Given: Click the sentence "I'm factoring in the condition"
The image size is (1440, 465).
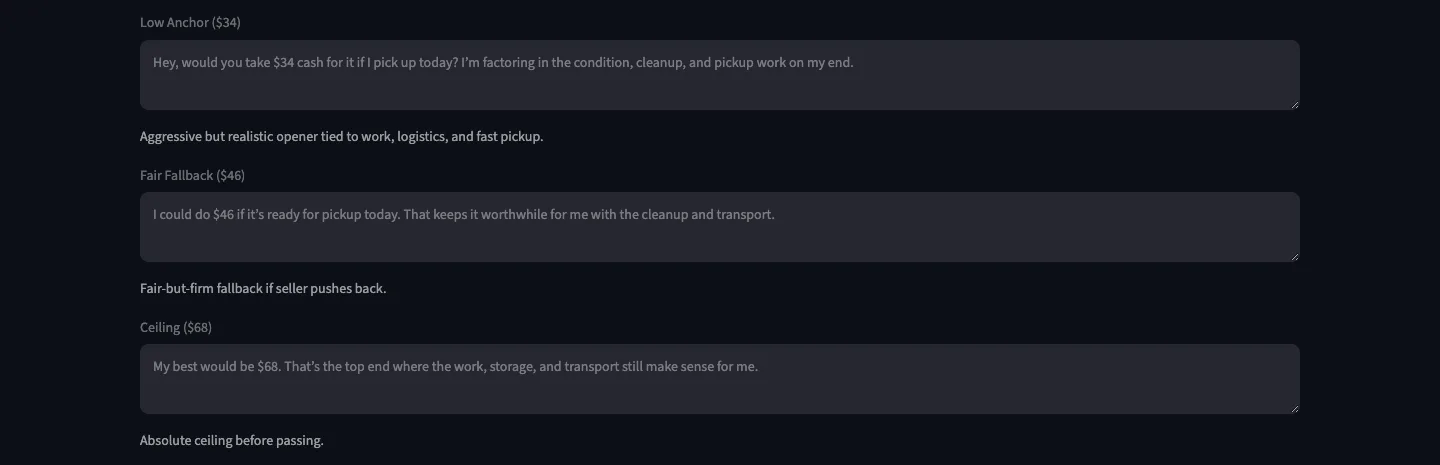Looking at the screenshot, I should (x=546, y=62).
